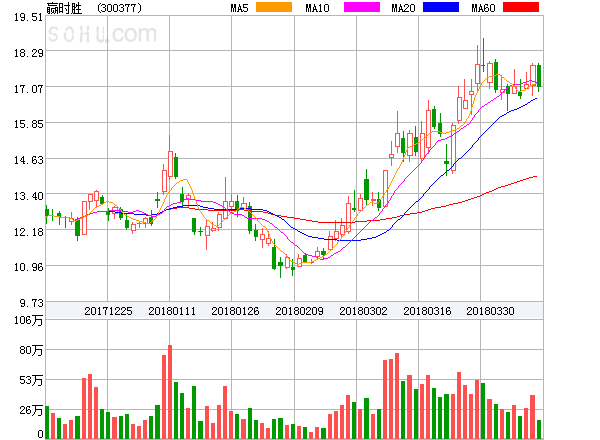
Task: Click the 26万 volume axis label
Action: pyautogui.click(x=31, y=411)
